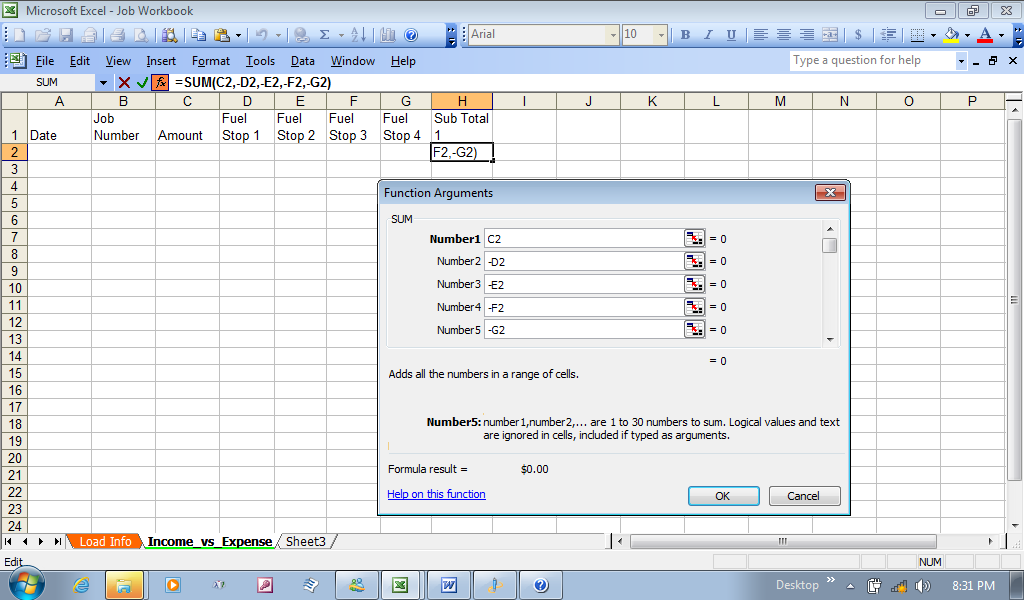Click the Currency Style dollar icon
Image resolution: width=1024 pixels, height=600 pixels.
[x=859, y=35]
